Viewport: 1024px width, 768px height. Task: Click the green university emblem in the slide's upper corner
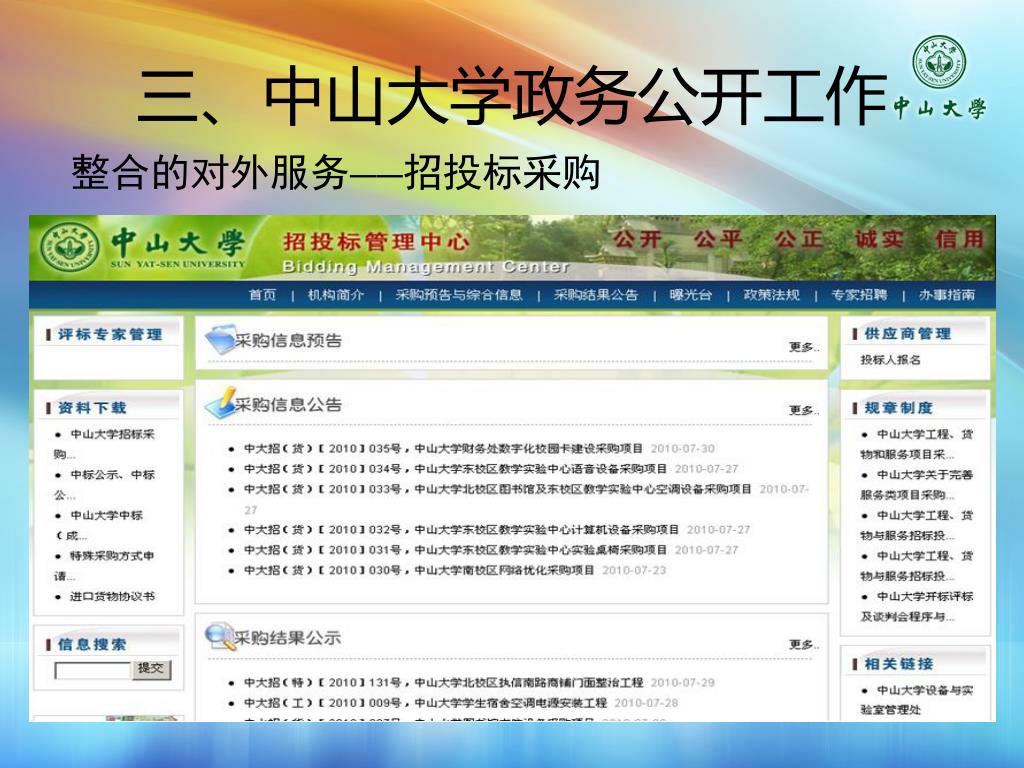pyautogui.click(x=938, y=62)
